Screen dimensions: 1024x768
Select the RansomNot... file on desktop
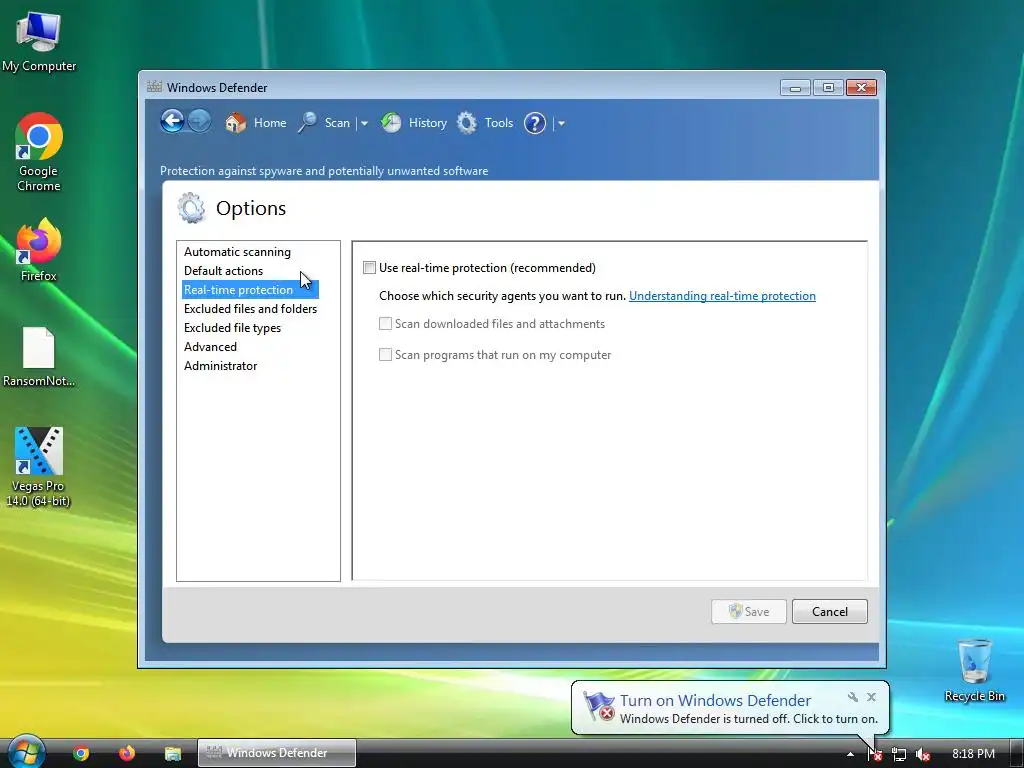[x=39, y=357]
